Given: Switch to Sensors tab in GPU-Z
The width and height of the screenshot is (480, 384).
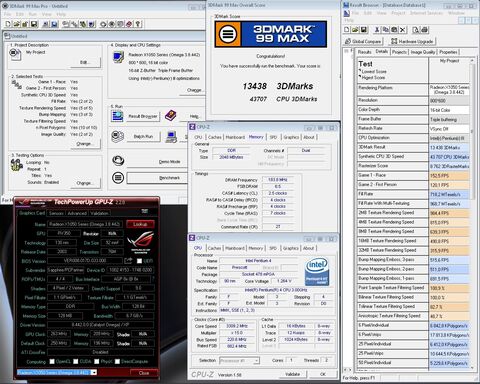Looking at the screenshot, I should (x=56, y=213).
